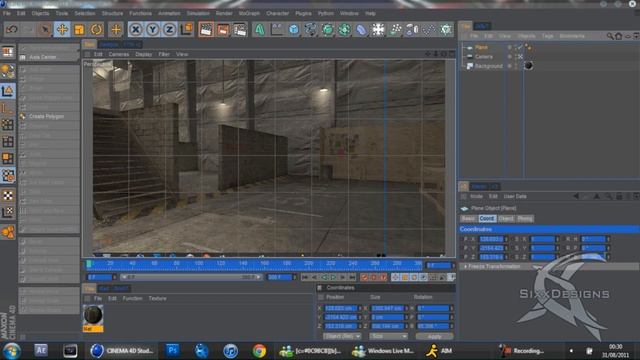Activate the Scale tool icon
Image resolution: width=640 pixels, height=360 pixels.
(79, 29)
